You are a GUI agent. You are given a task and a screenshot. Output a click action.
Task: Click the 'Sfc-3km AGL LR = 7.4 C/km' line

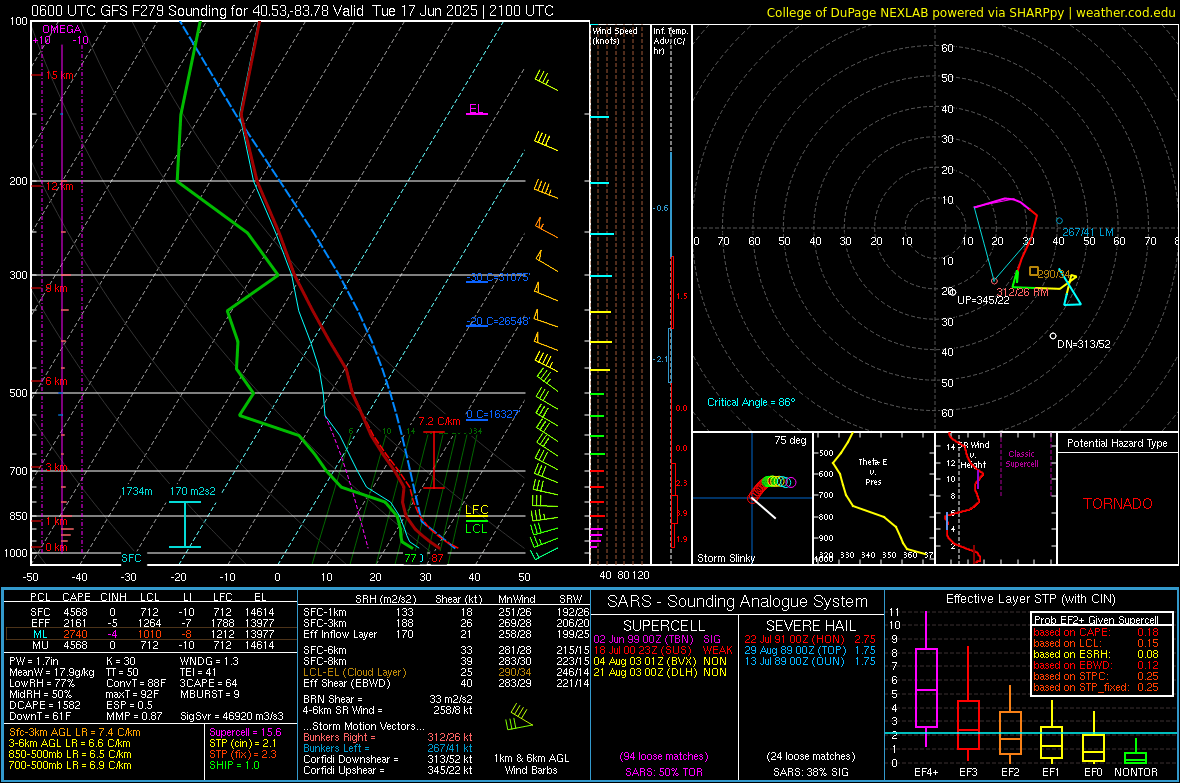pyautogui.click(x=75, y=732)
